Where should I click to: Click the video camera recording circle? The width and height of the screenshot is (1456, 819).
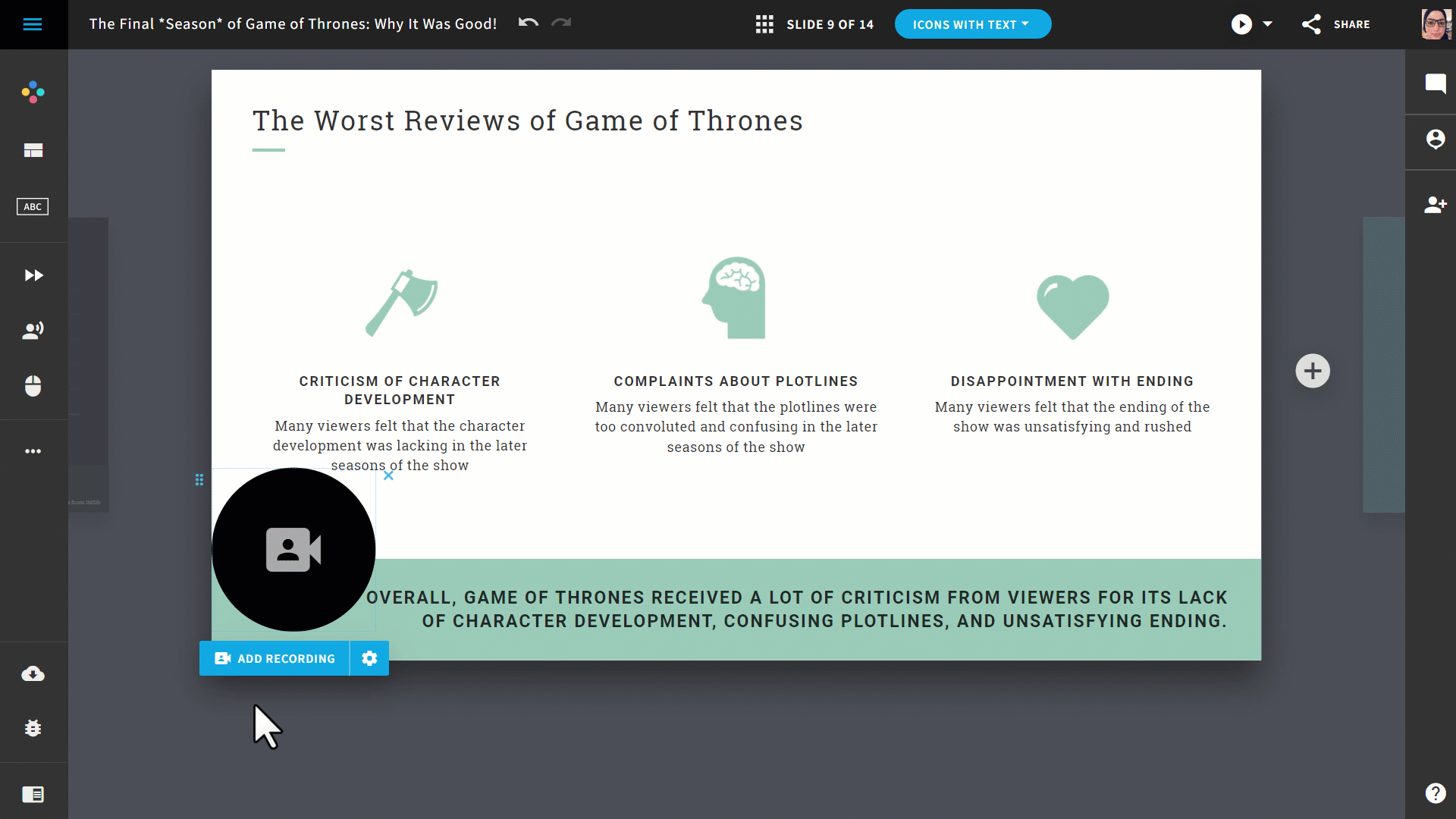coord(293,550)
